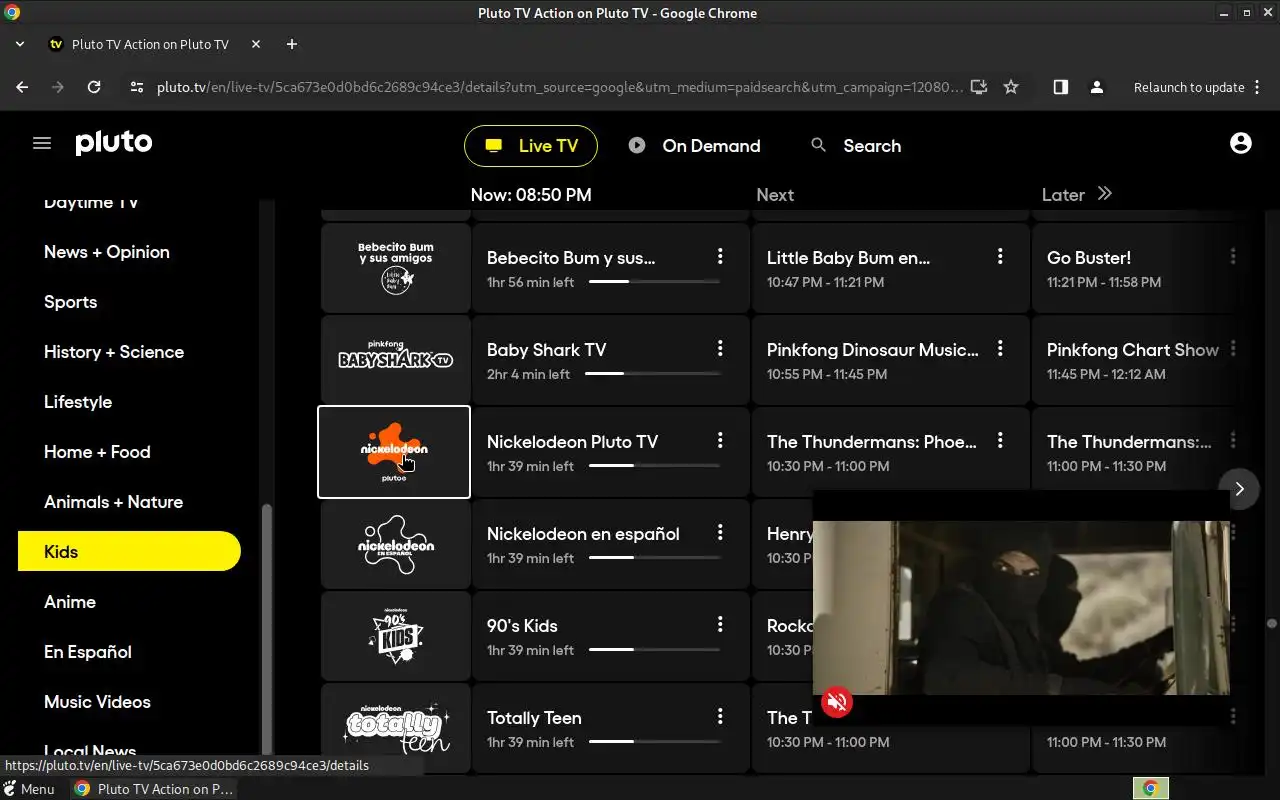Select the En Español category
Image resolution: width=1280 pixels, height=800 pixels.
coord(88,652)
